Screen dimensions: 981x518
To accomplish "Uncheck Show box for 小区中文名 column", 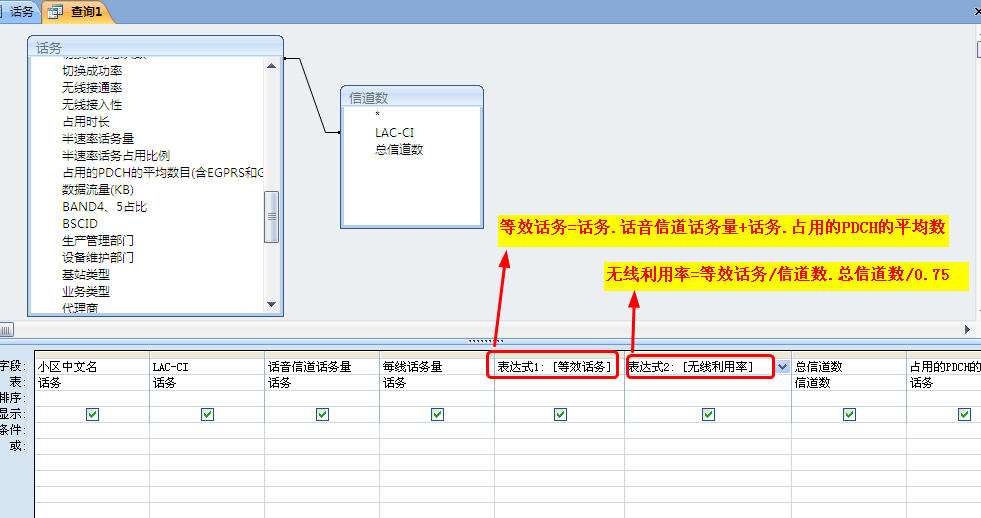I will 93,414.
